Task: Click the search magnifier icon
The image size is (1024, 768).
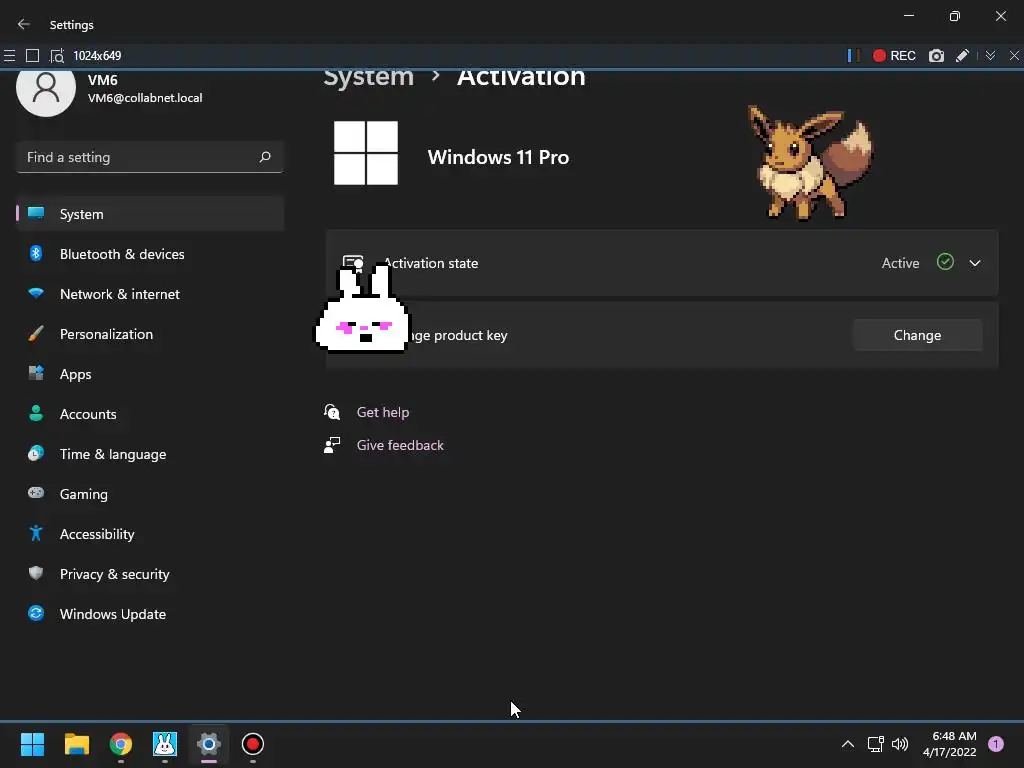Action: pos(265,157)
